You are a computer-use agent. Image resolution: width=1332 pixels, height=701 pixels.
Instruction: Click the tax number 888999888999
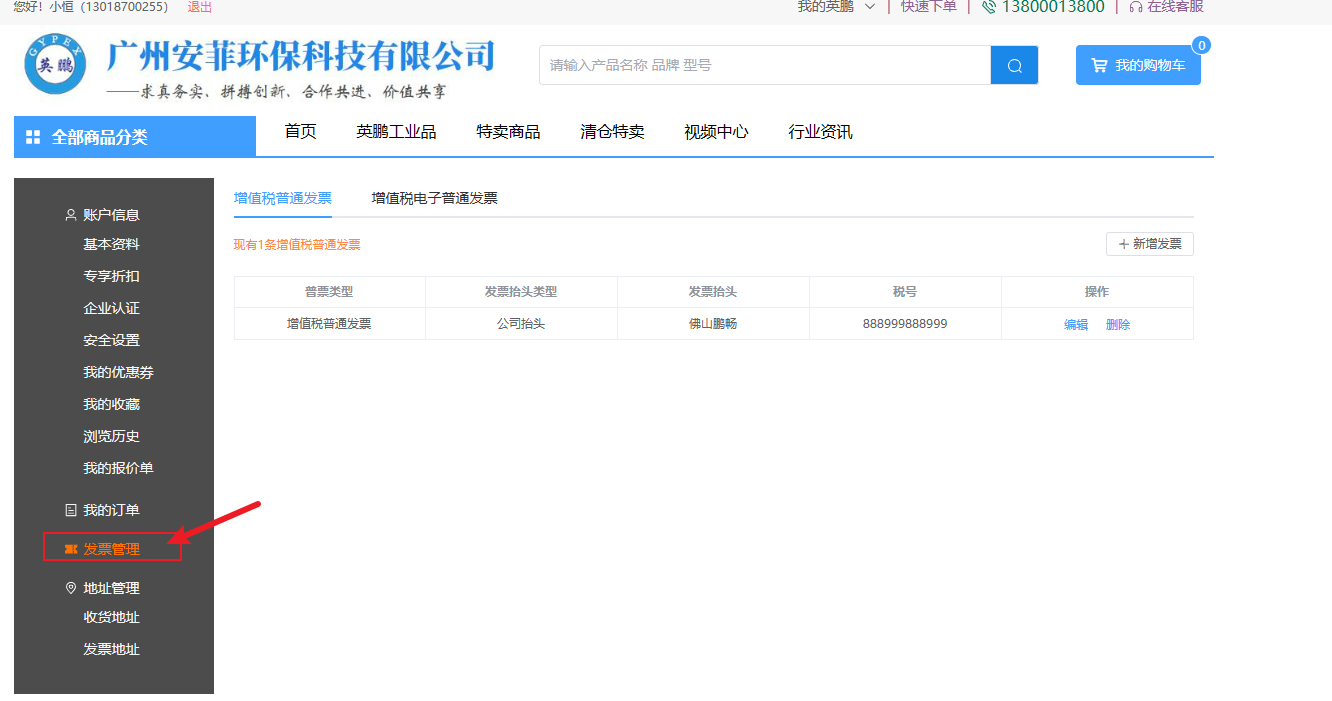[905, 324]
